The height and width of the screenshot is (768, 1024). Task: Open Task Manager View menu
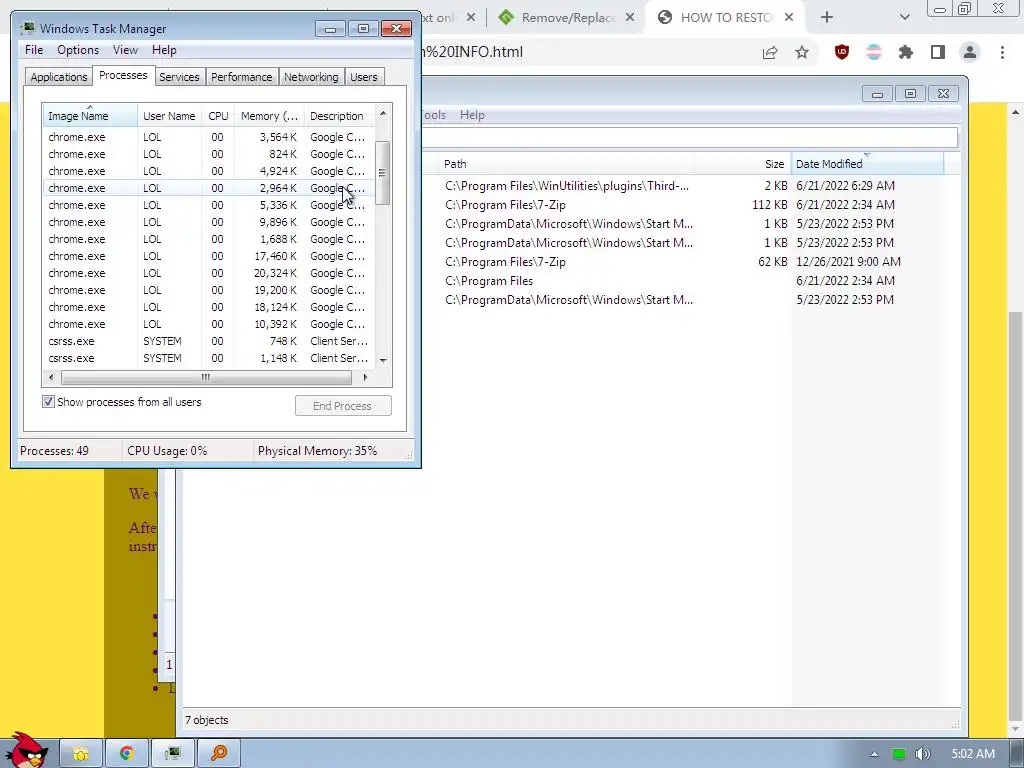pos(125,50)
